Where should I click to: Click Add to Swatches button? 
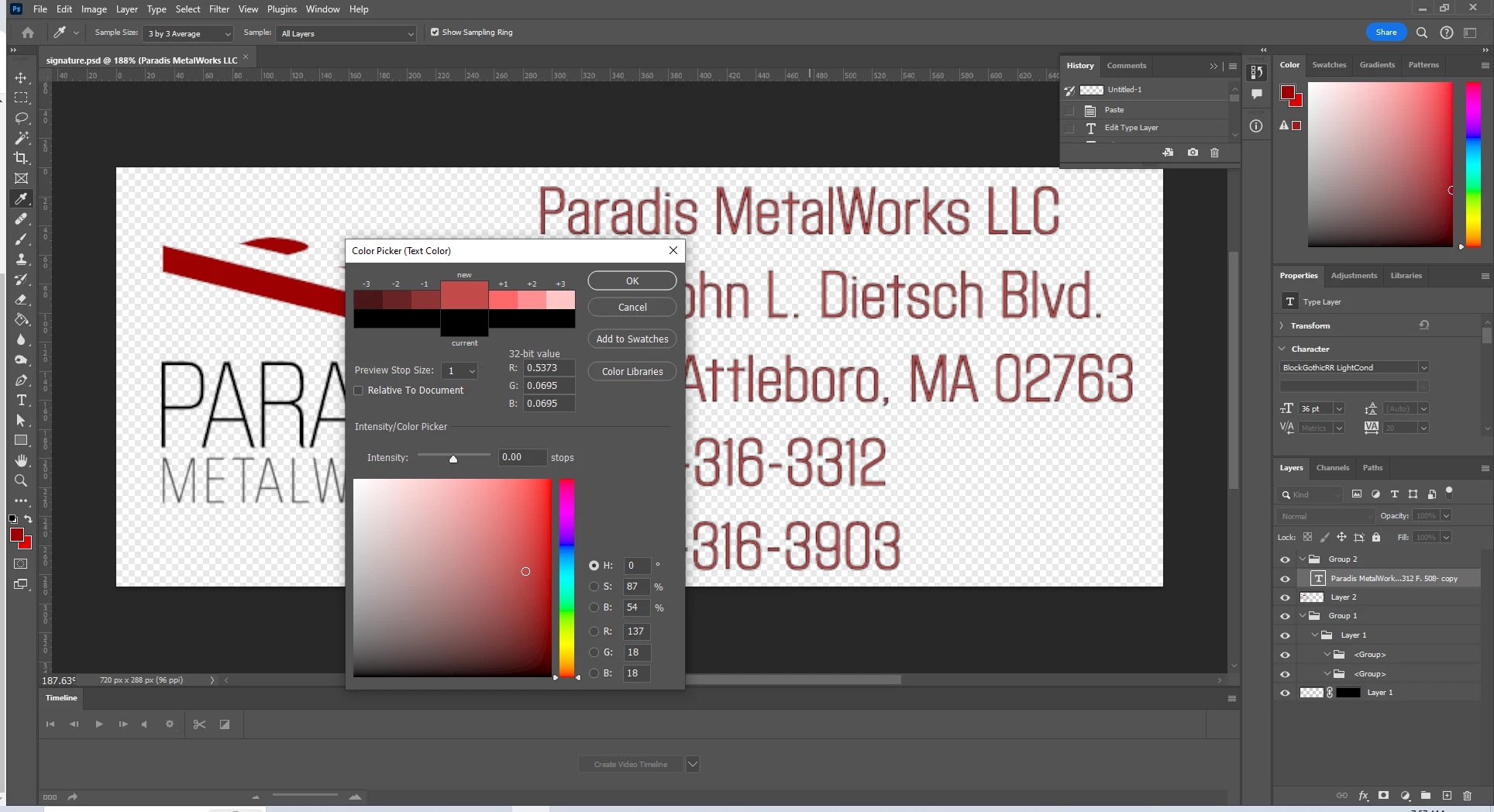632,339
